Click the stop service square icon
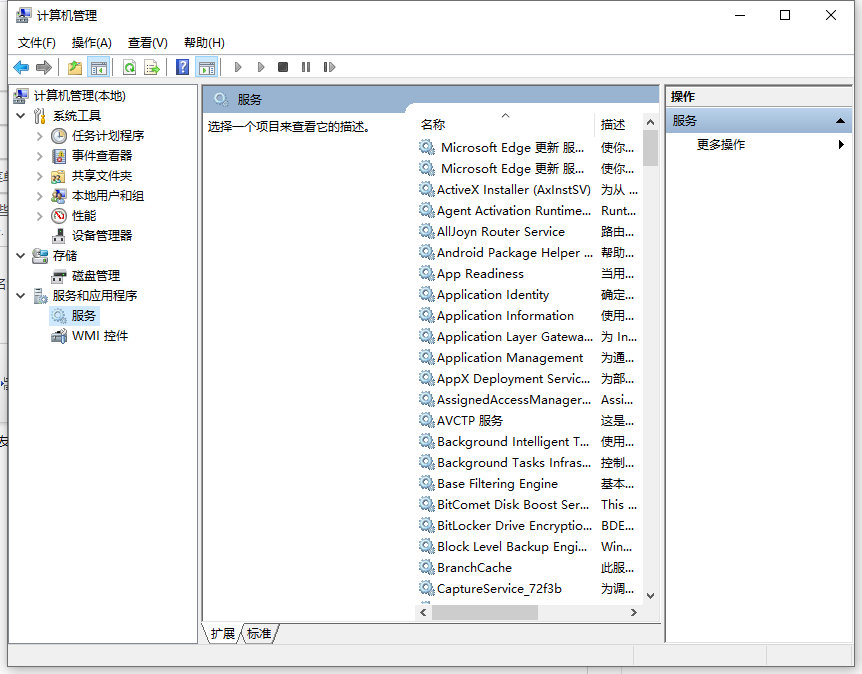Image resolution: width=862 pixels, height=674 pixels. 283,67
